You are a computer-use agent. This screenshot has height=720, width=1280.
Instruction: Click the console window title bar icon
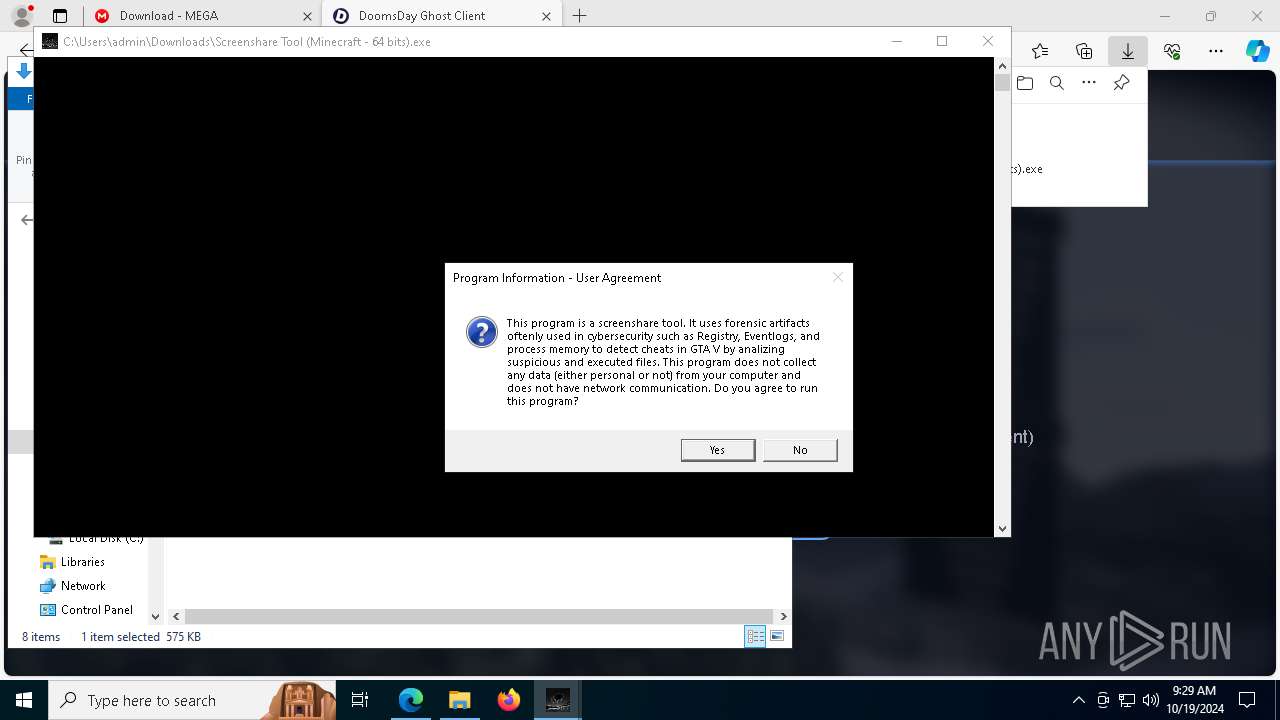[x=50, y=41]
